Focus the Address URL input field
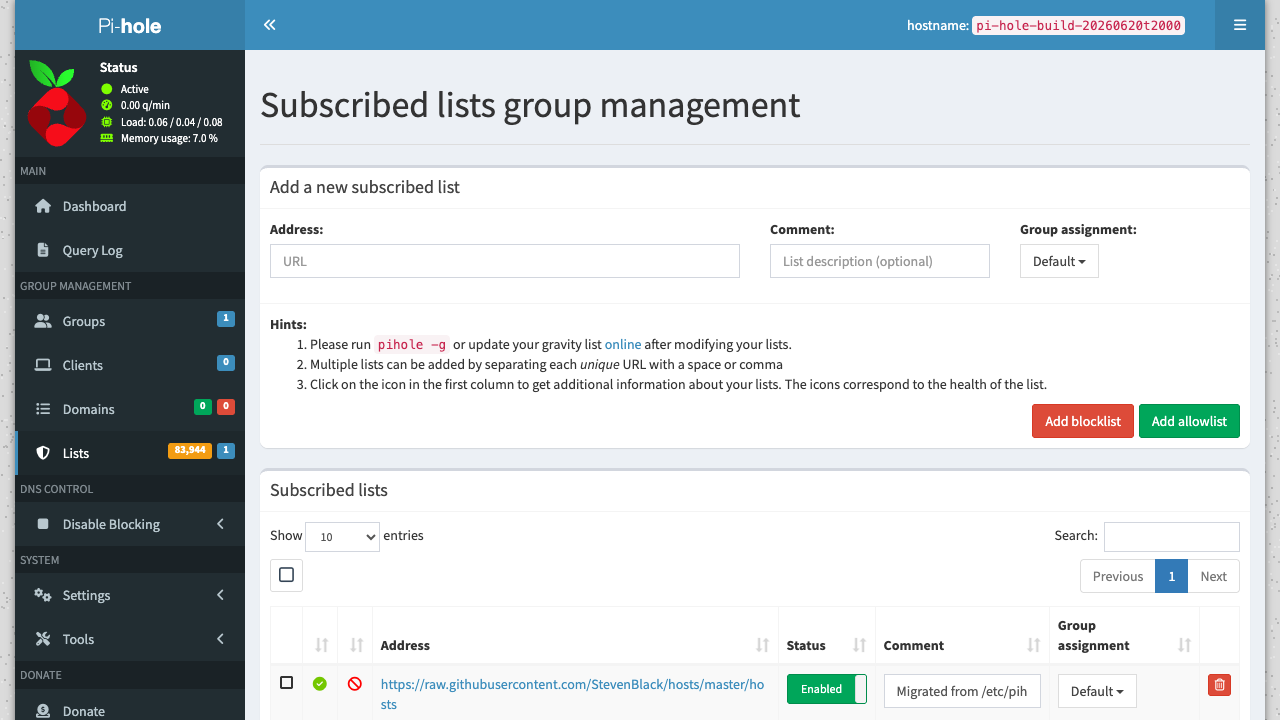The image size is (1280, 720). click(x=505, y=261)
